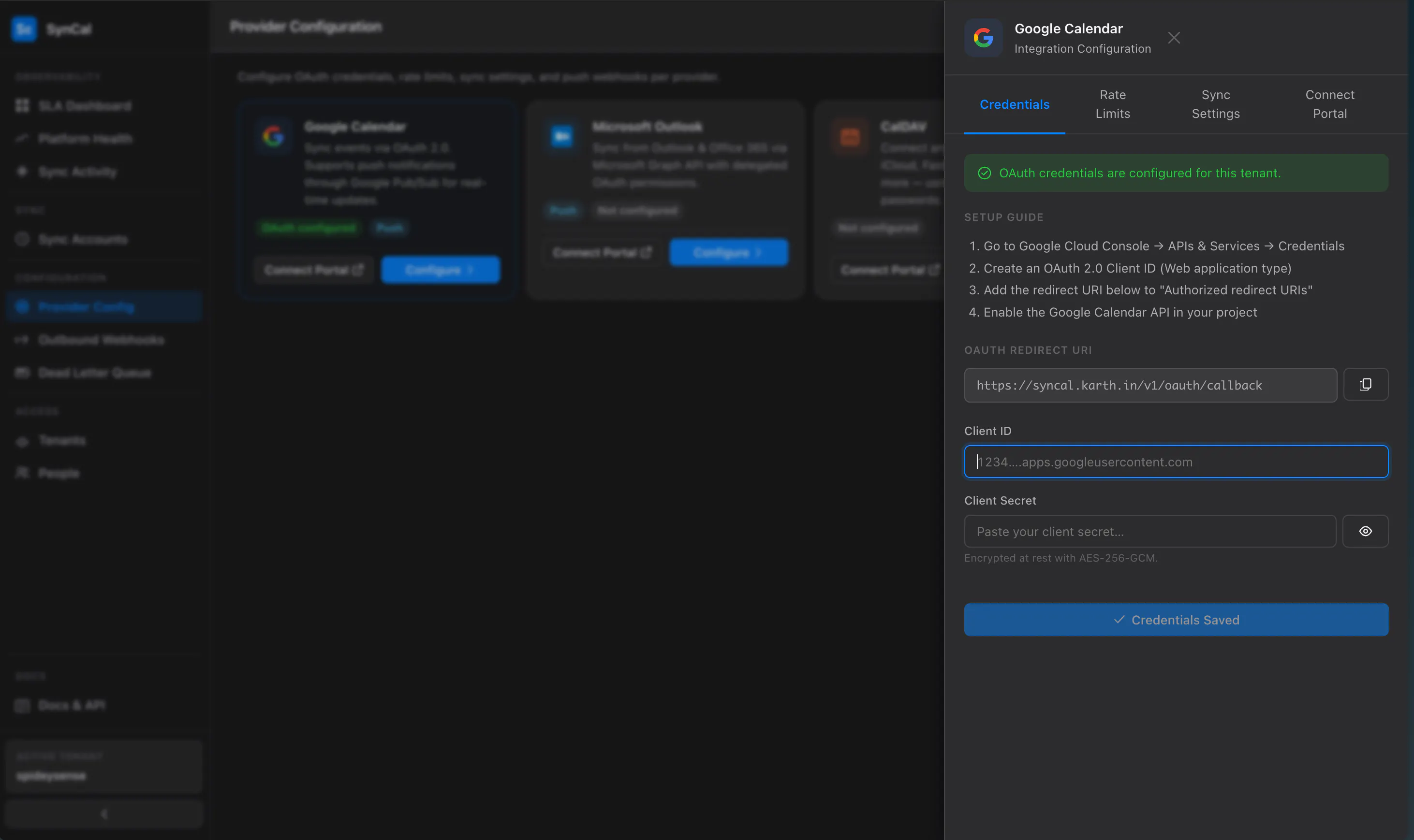Click the Microsoft Outlook card title
Viewport: 1414px width, 840px height.
pyautogui.click(x=647, y=127)
